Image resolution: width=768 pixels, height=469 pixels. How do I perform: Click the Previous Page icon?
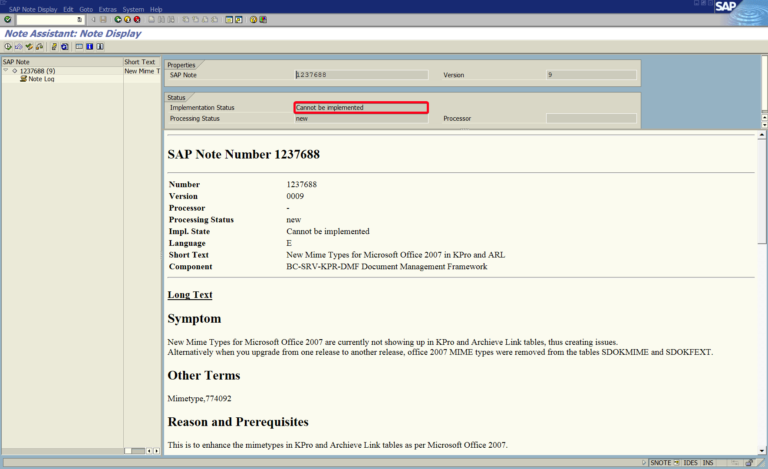tap(195, 20)
